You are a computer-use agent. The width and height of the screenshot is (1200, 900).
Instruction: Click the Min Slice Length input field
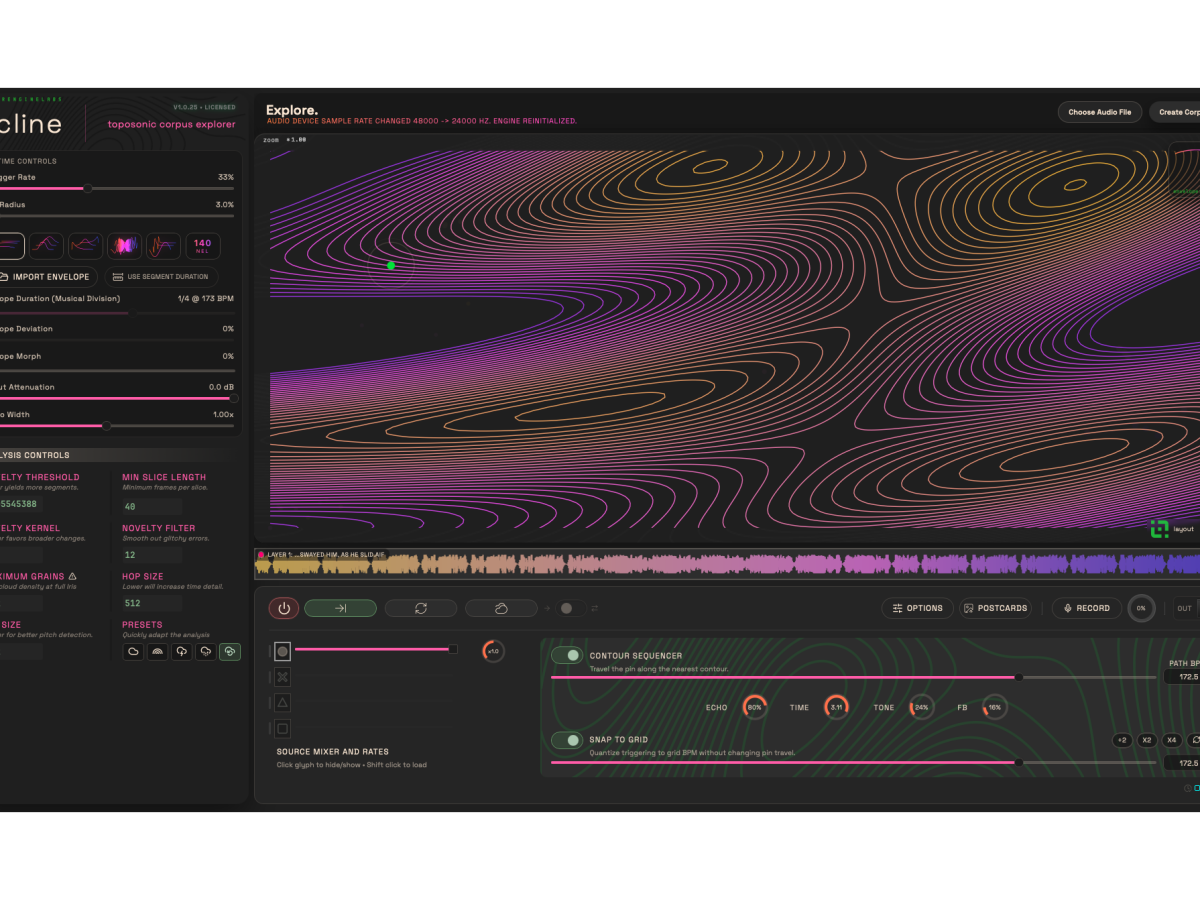(x=152, y=506)
